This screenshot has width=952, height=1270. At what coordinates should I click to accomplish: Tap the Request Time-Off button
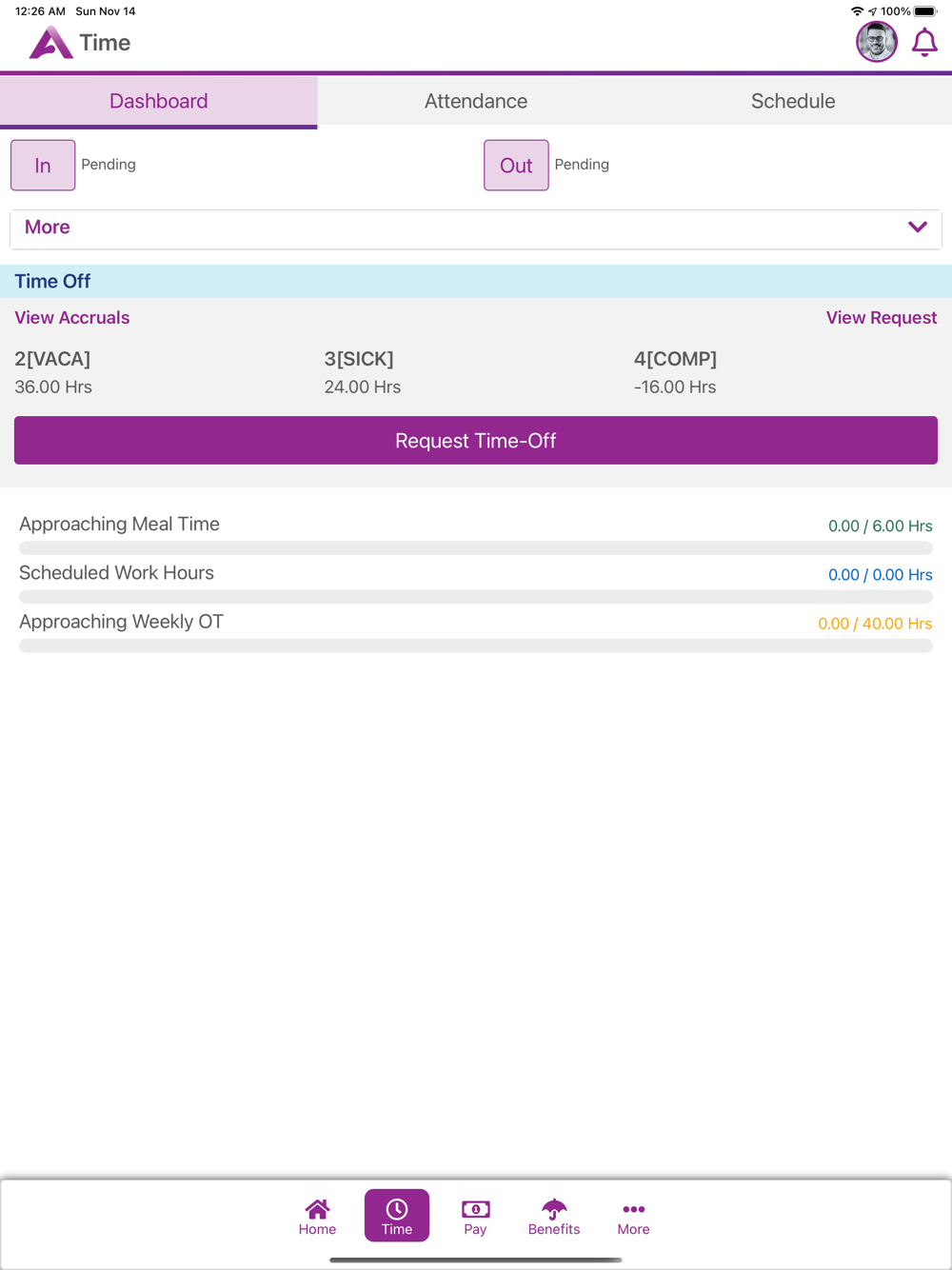[x=476, y=440]
